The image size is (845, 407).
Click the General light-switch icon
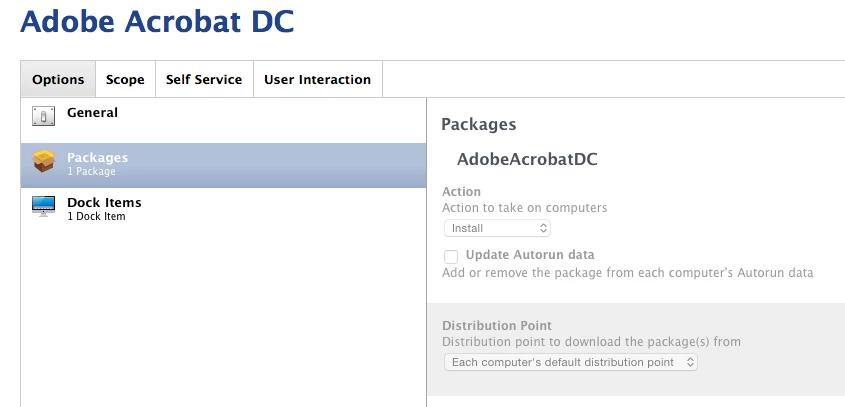[x=43, y=116]
